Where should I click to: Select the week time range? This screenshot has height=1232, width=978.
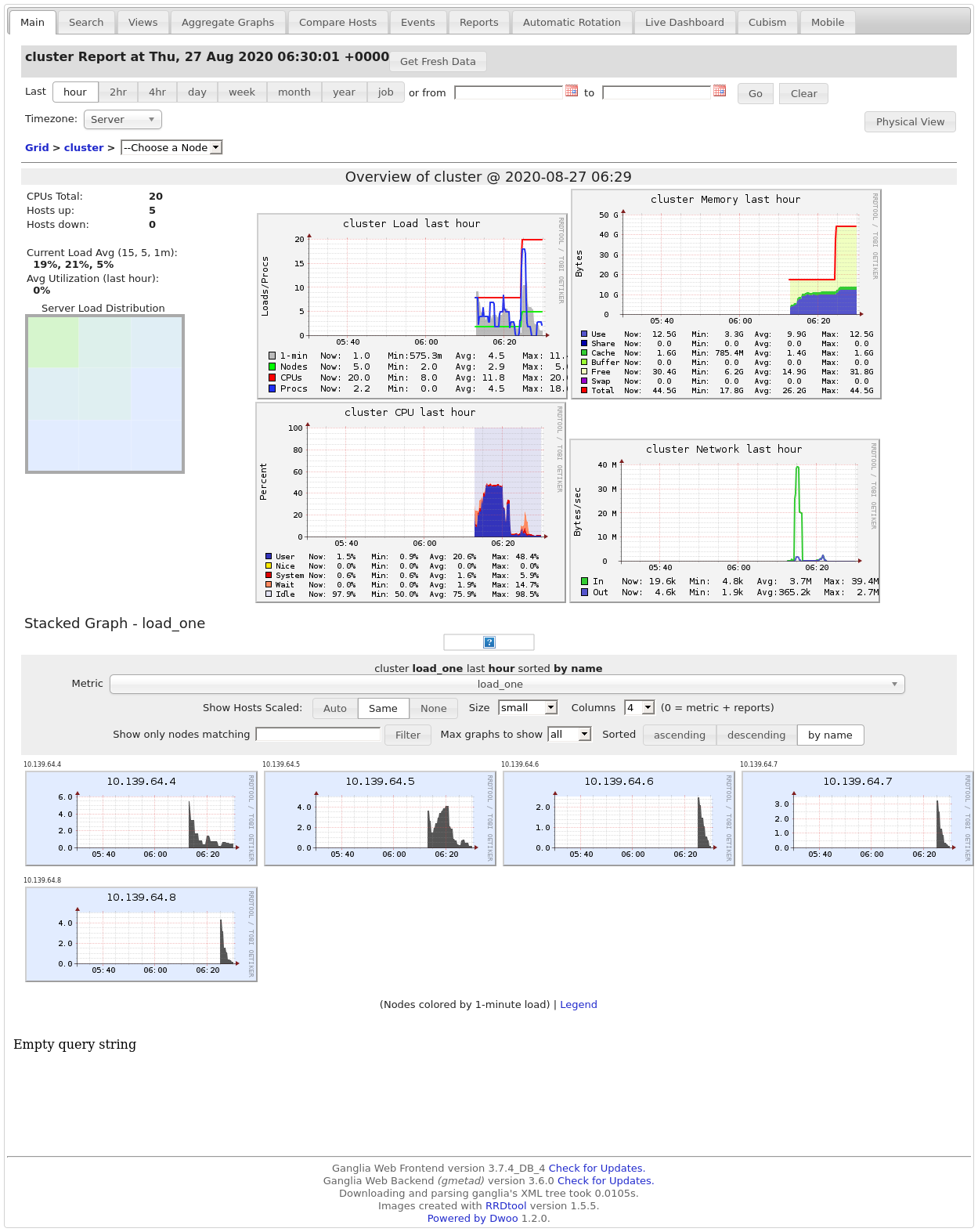[242, 92]
